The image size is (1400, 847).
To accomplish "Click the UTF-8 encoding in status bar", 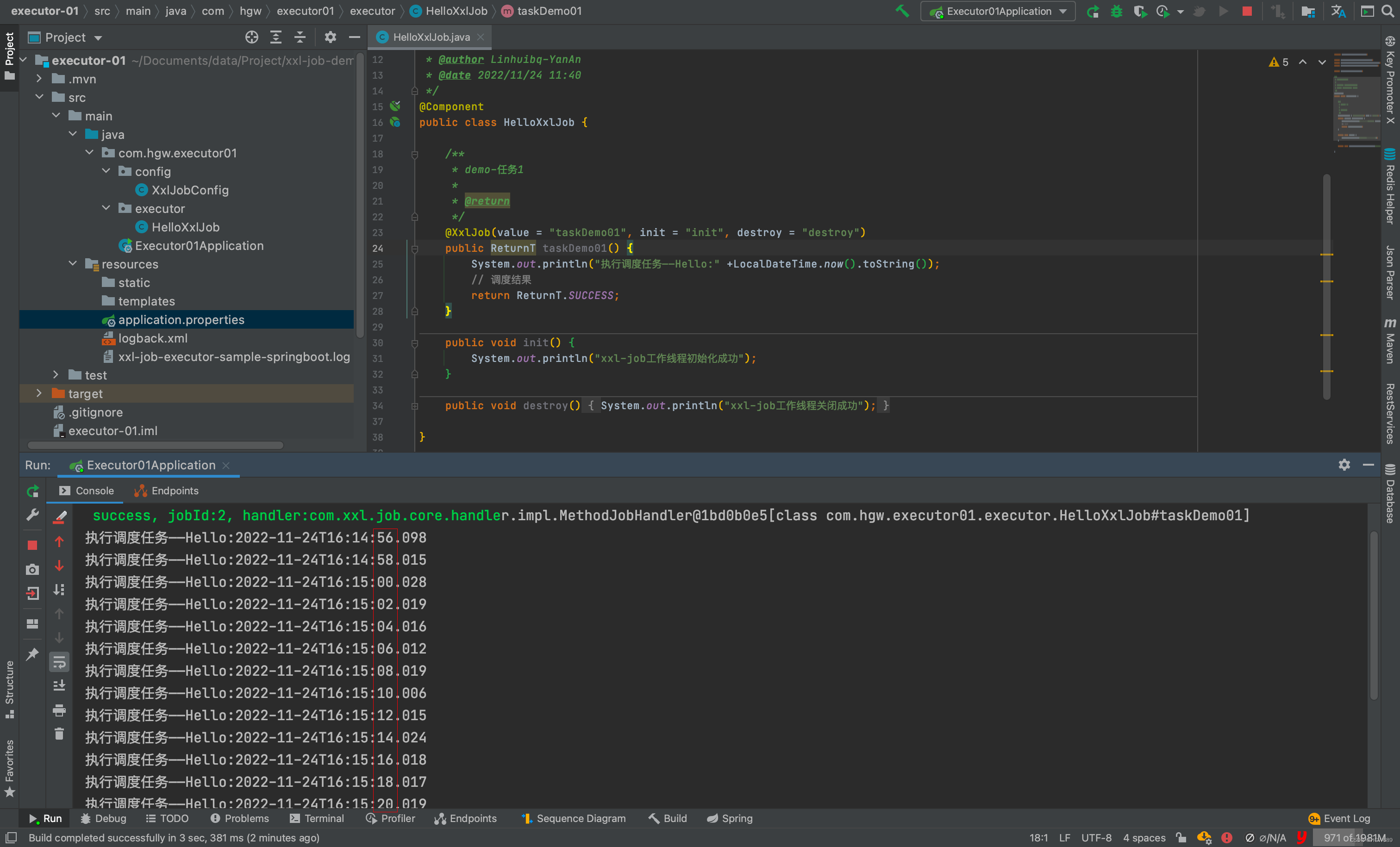I will click(1096, 837).
